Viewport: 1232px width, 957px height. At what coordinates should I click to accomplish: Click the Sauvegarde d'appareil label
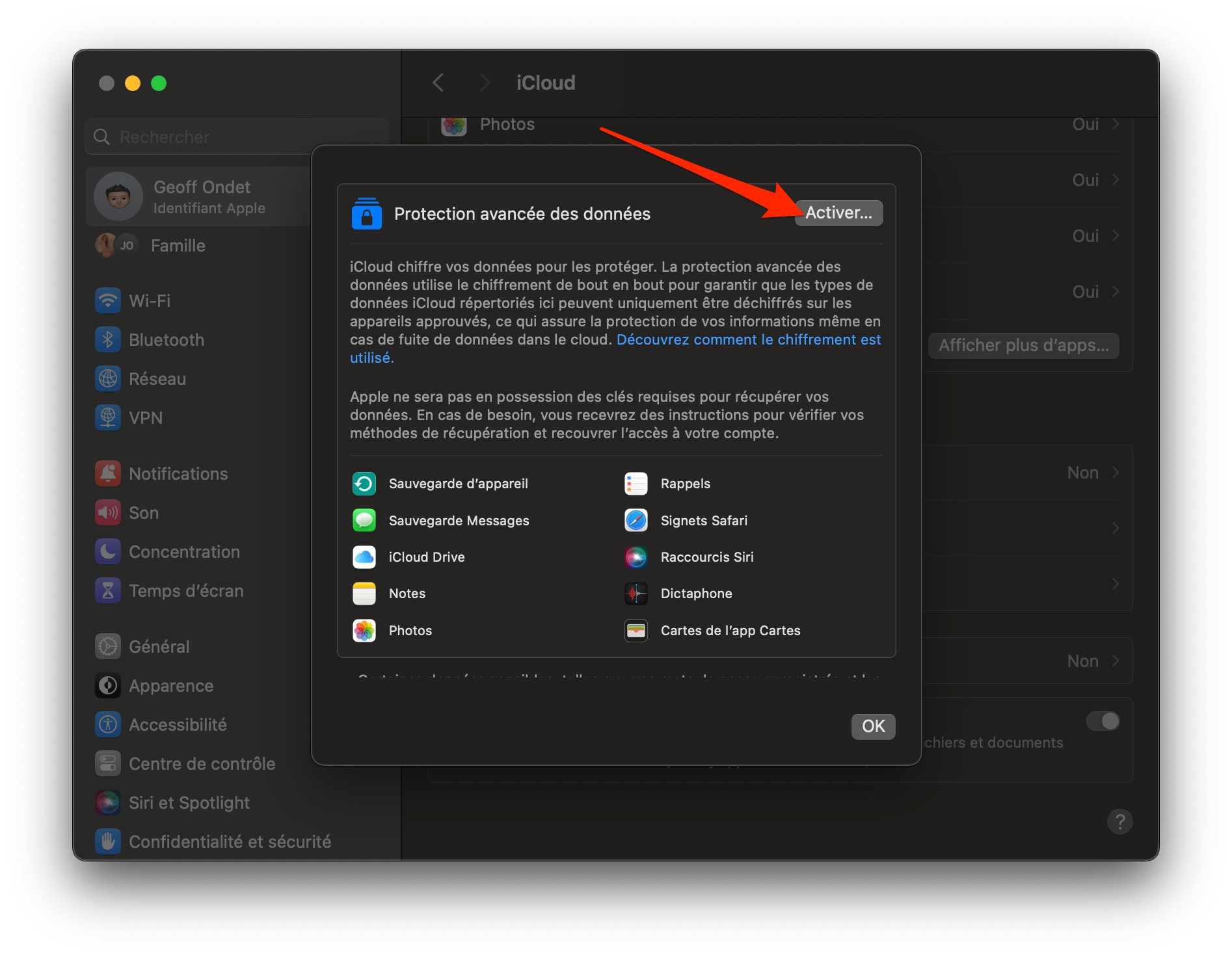[x=458, y=484]
